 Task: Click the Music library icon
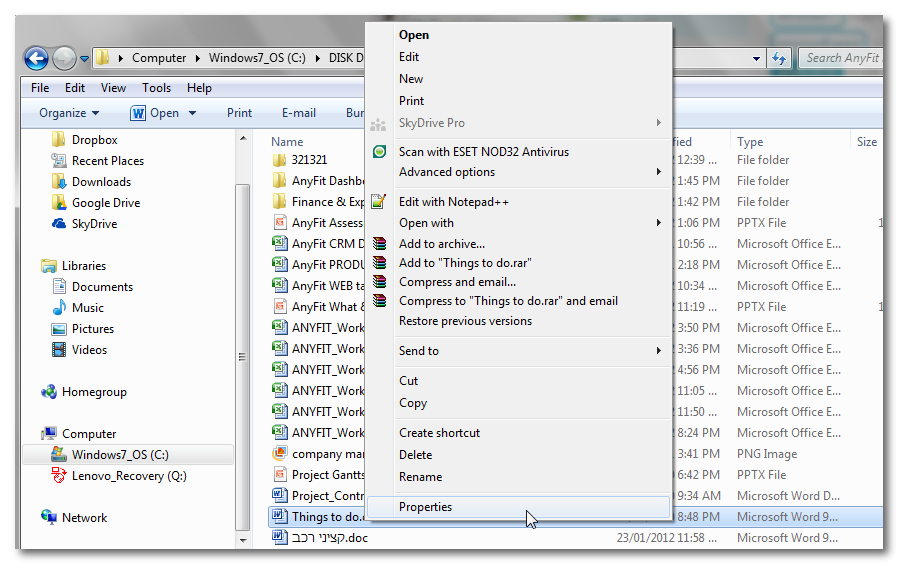coord(59,308)
